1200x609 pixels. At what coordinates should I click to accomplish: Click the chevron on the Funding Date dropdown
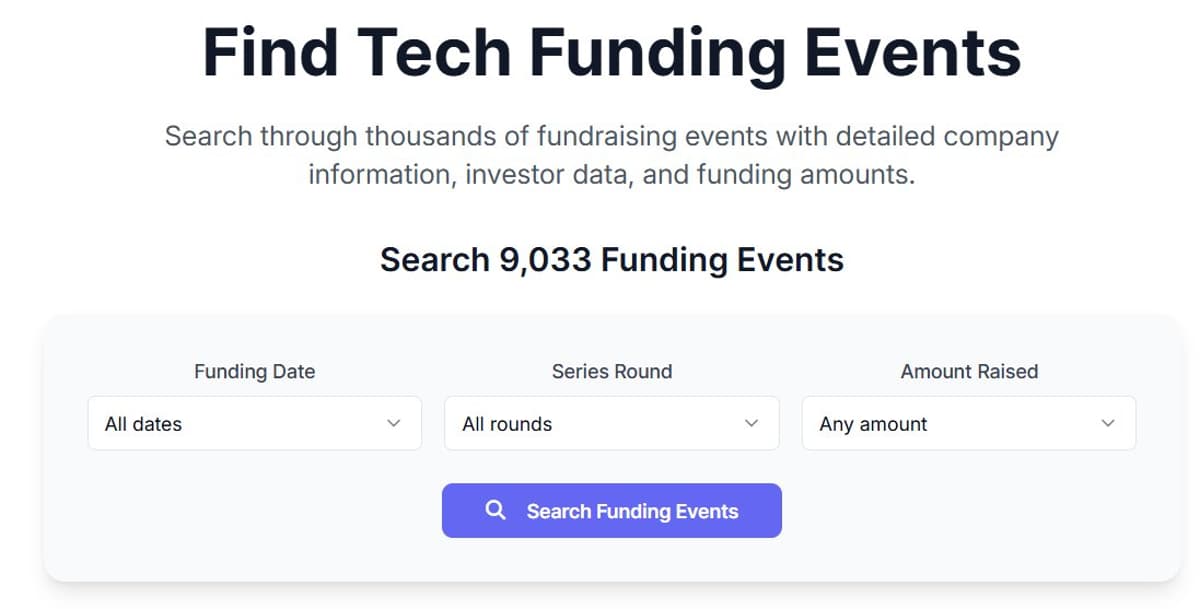pyautogui.click(x=392, y=423)
